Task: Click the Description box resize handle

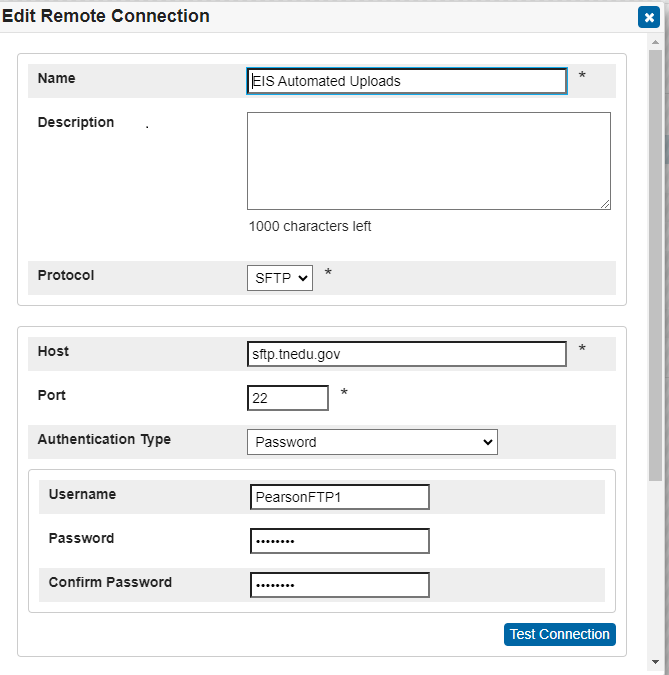Action: click(x=605, y=204)
